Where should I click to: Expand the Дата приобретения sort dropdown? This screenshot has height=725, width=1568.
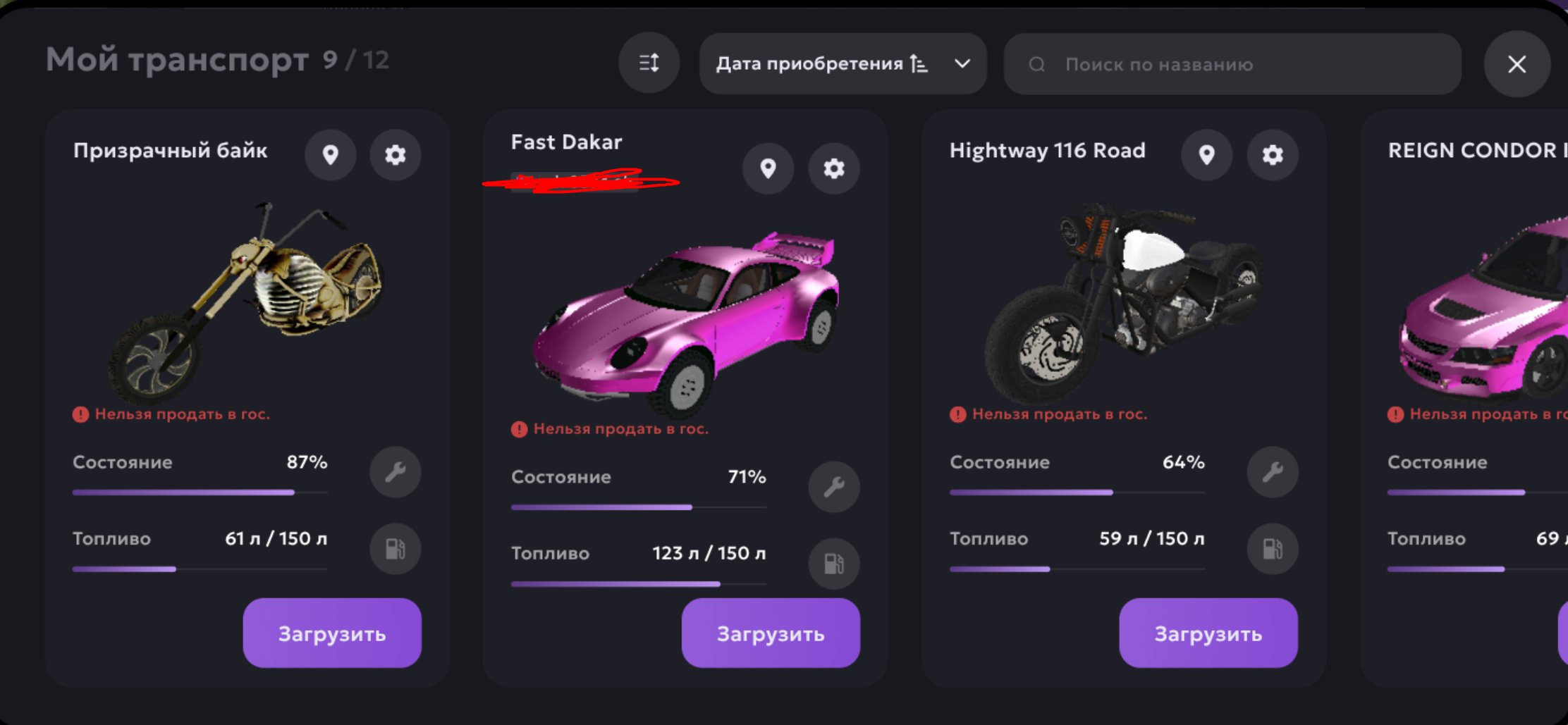pyautogui.click(x=843, y=63)
